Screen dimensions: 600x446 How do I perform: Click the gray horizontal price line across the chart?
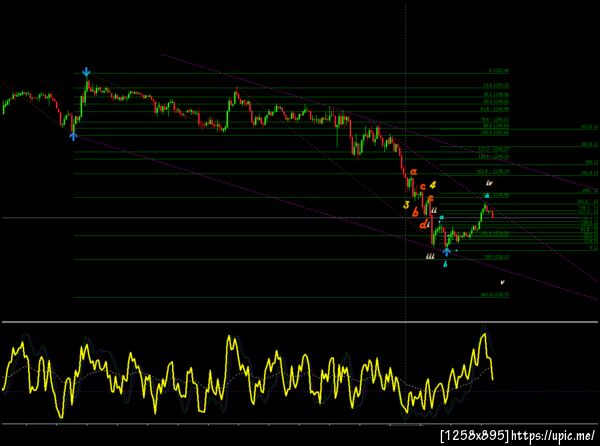pos(300,218)
